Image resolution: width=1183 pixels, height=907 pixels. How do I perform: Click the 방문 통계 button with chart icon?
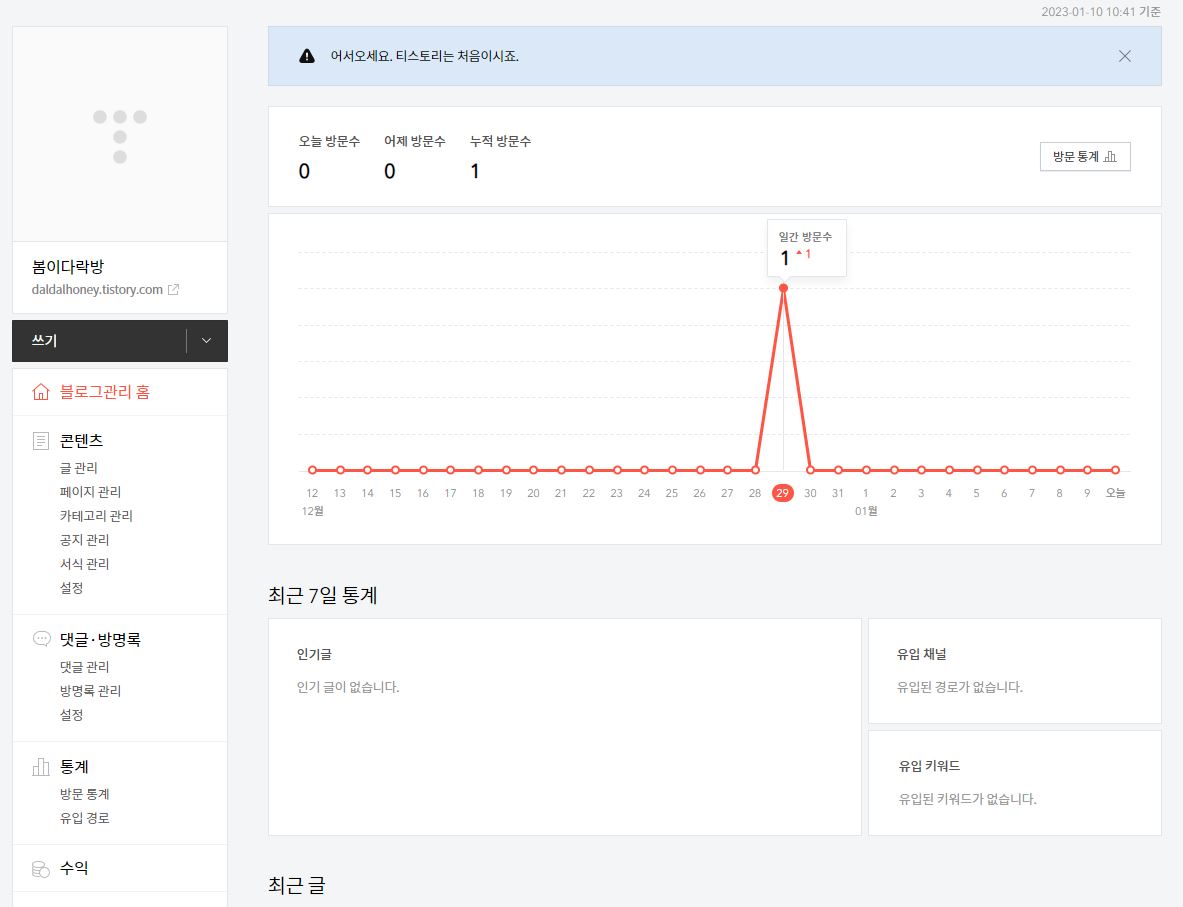[x=1085, y=157]
